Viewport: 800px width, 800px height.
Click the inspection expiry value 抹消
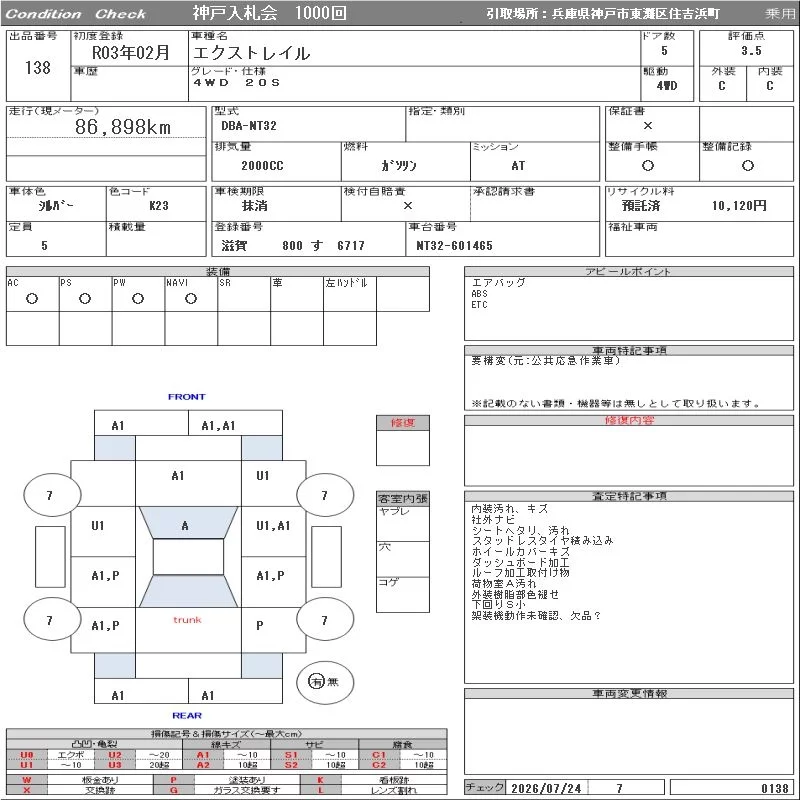255,206
